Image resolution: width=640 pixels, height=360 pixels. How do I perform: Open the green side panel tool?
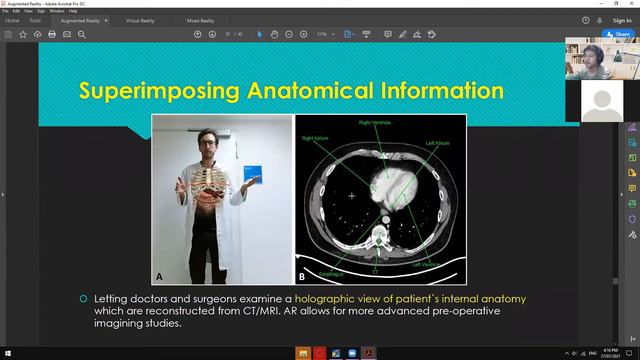pyautogui.click(x=632, y=158)
